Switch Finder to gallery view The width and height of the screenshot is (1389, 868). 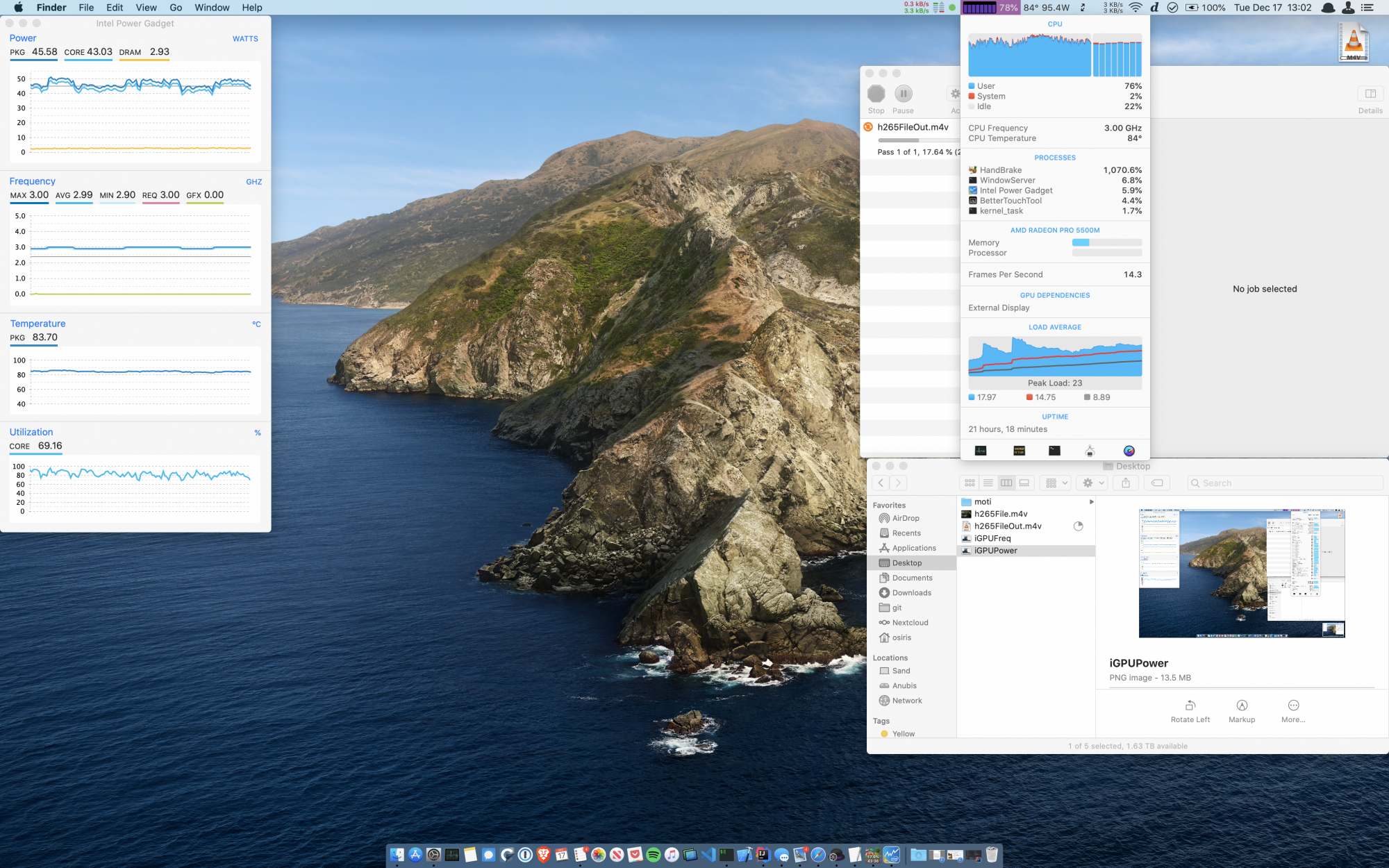1024,483
